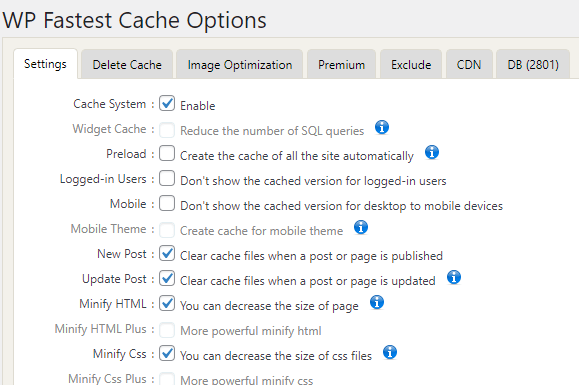Click 'More powerful minify html' text
Screen dimensions: 579x385
pyautogui.click(x=251, y=331)
